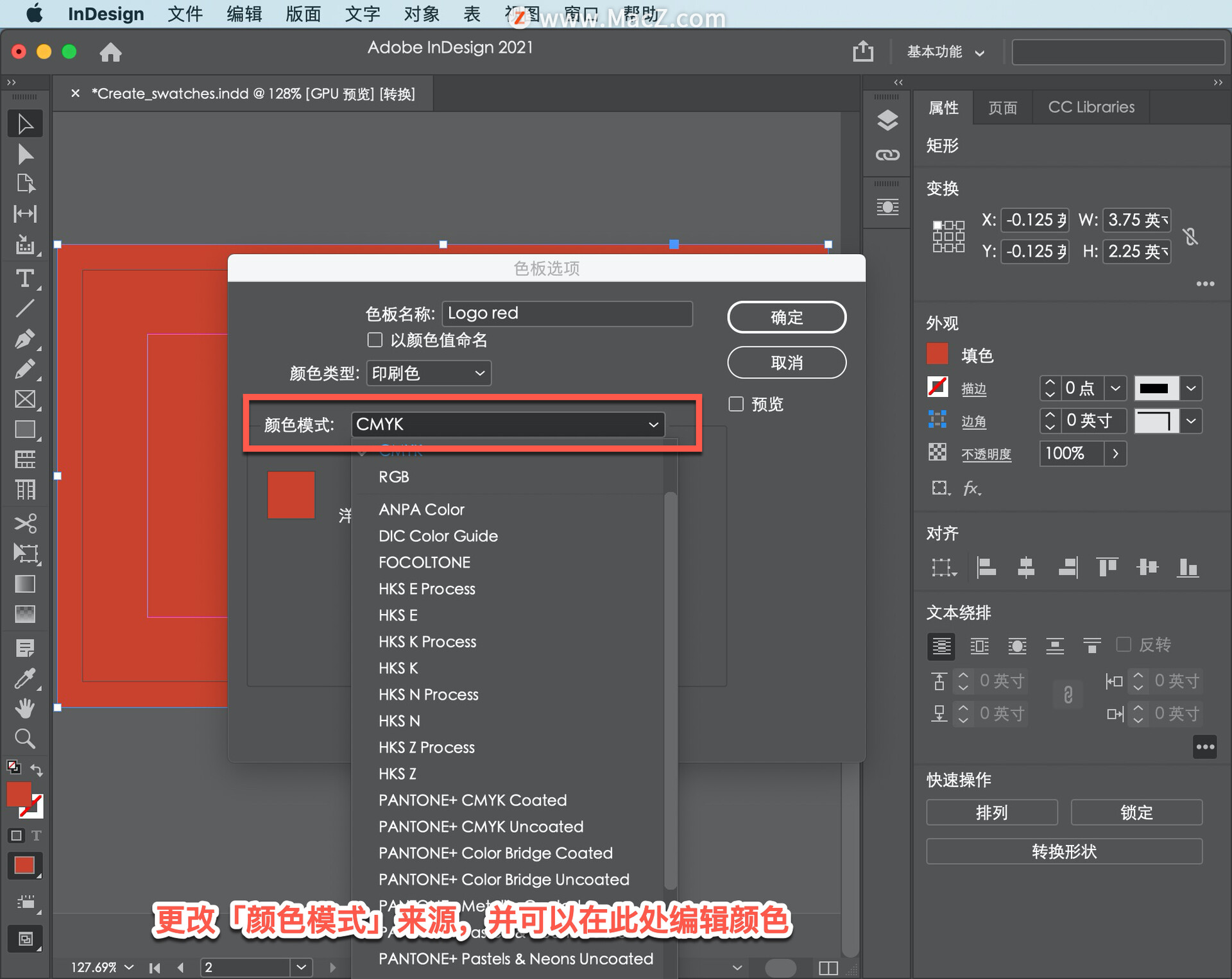Click the red 填色 fill swatch
Image resolution: width=1232 pixels, height=979 pixels.
[x=937, y=354]
